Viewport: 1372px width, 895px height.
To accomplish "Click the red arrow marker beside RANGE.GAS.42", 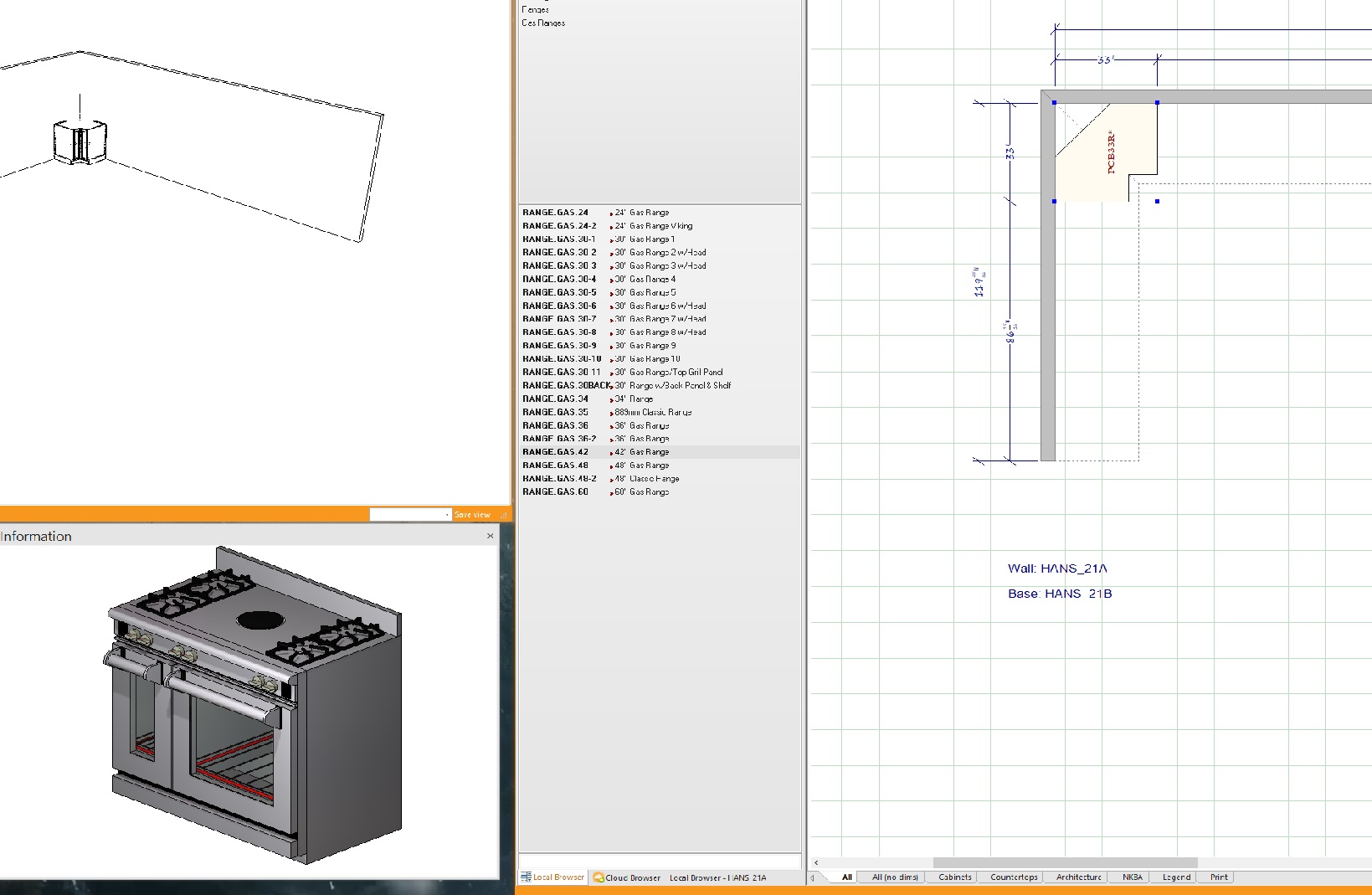I will pos(611,453).
